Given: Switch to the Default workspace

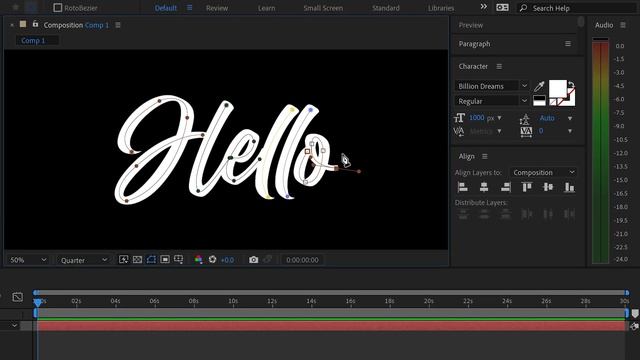Looking at the screenshot, I should click(x=166, y=8).
